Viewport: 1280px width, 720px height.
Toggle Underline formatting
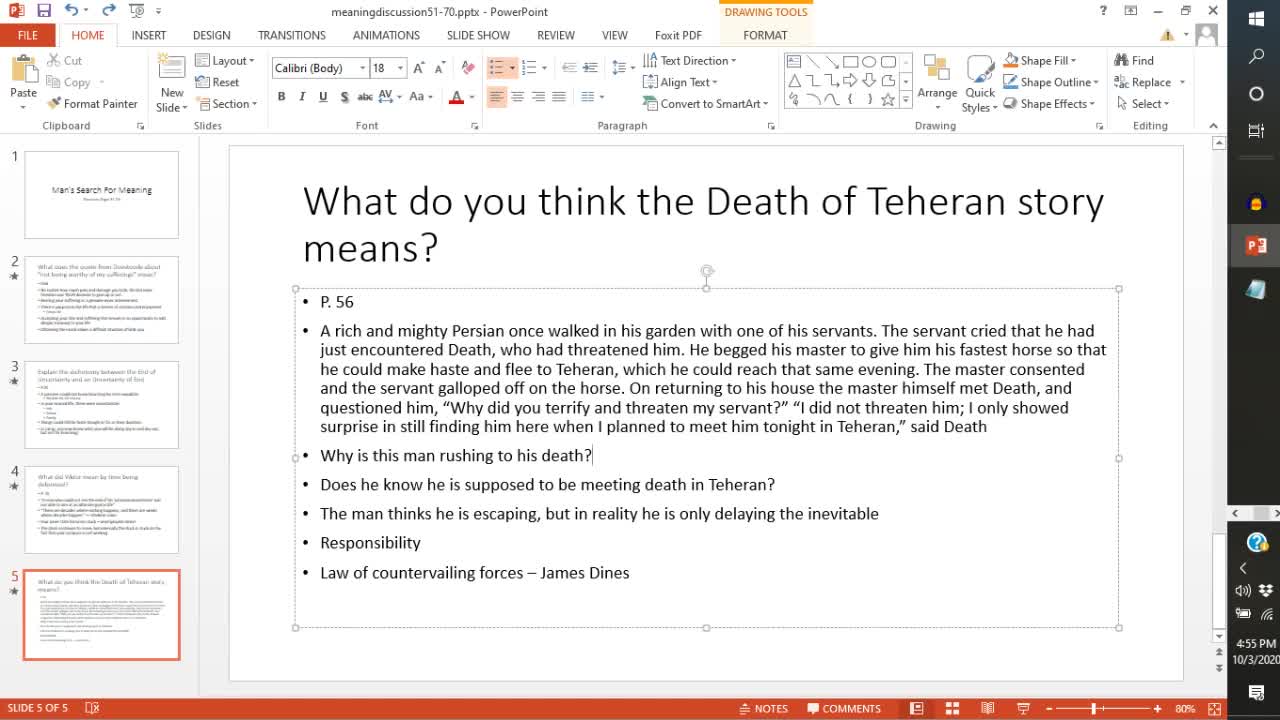pos(323,97)
